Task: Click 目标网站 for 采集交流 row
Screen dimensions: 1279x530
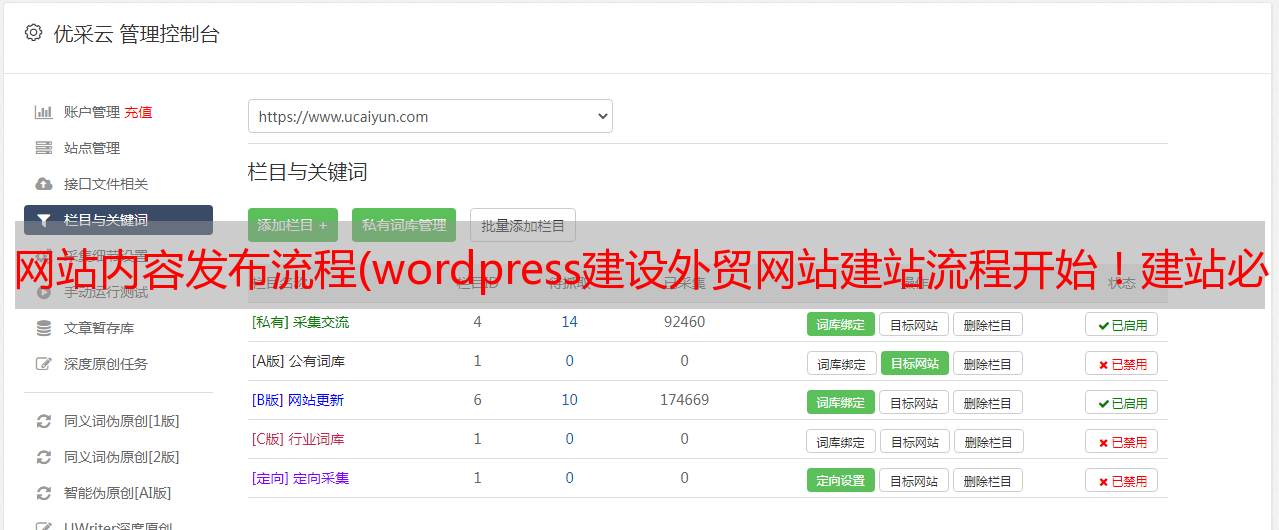Action: [914, 324]
